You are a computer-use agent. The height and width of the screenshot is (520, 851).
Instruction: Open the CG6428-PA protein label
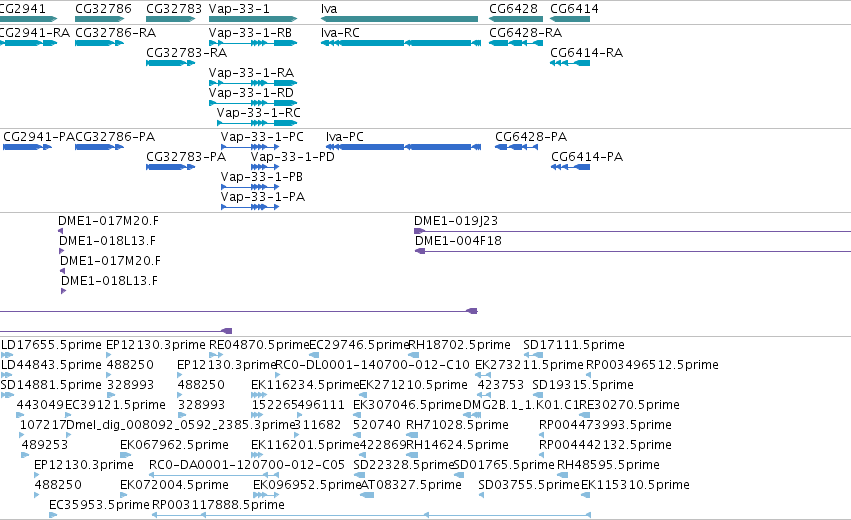pyautogui.click(x=531, y=137)
